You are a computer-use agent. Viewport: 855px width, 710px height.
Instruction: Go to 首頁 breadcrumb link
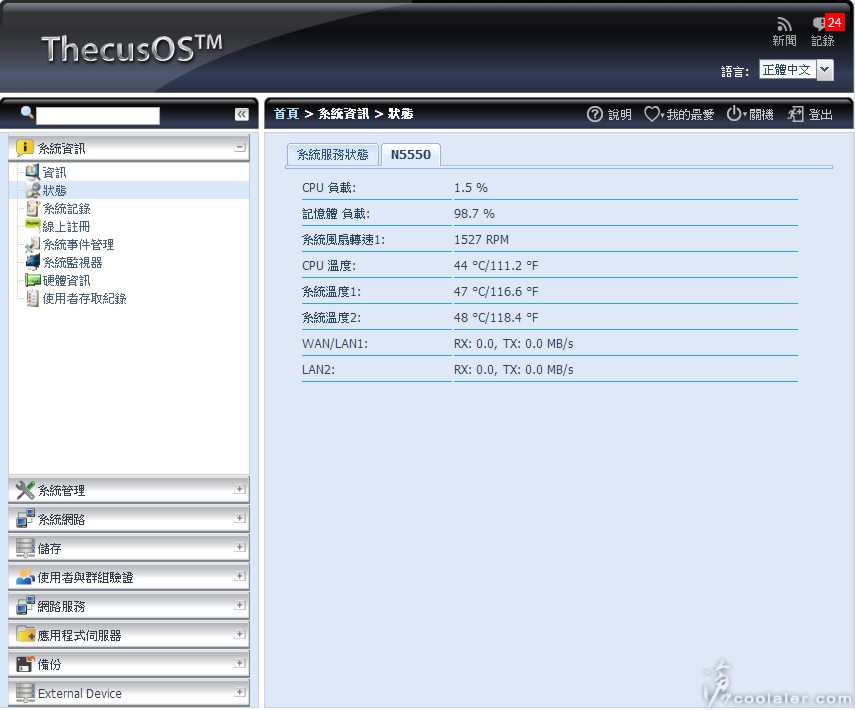click(x=286, y=114)
